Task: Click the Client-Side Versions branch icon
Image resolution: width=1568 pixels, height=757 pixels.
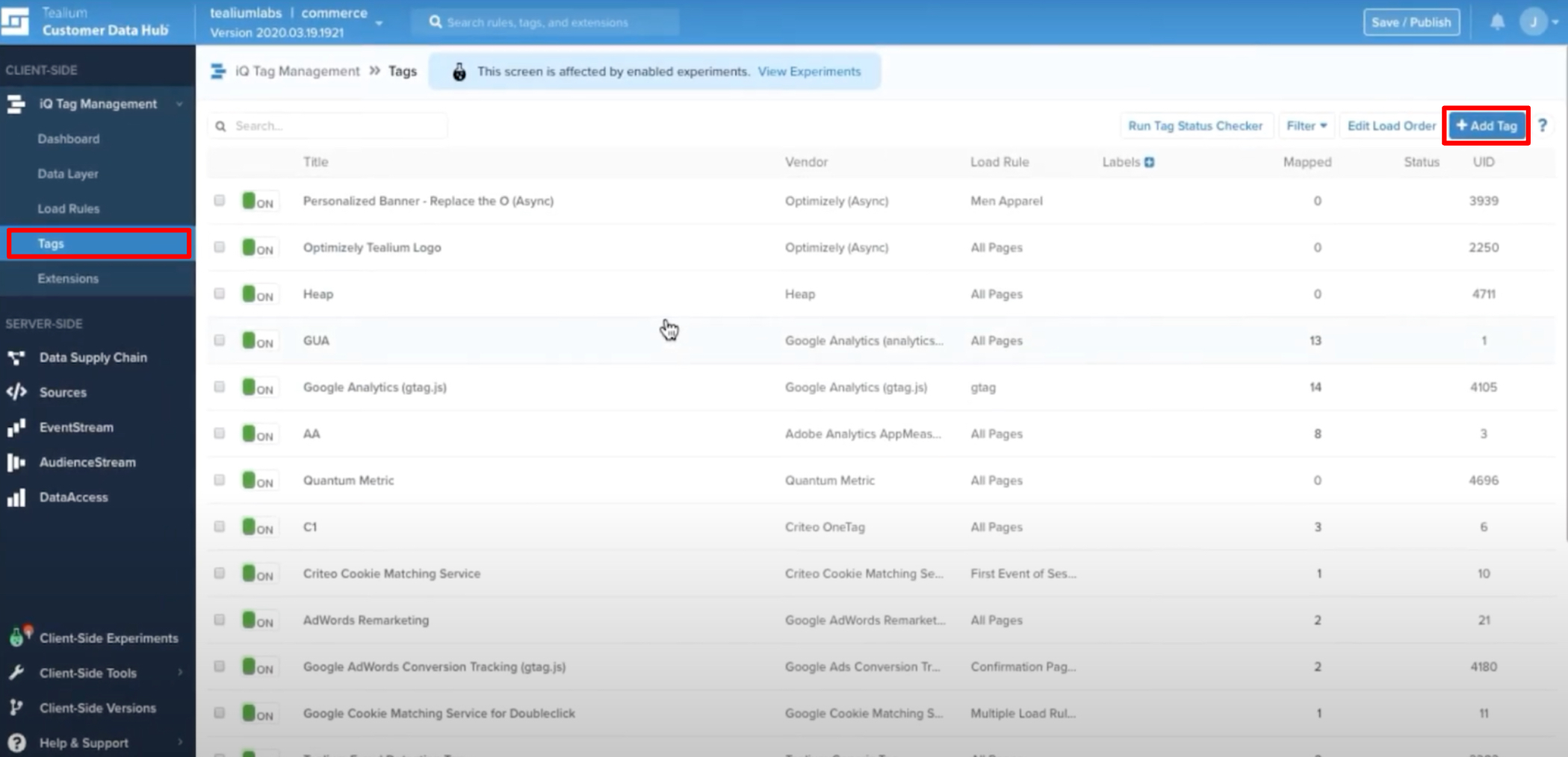Action: click(x=16, y=708)
